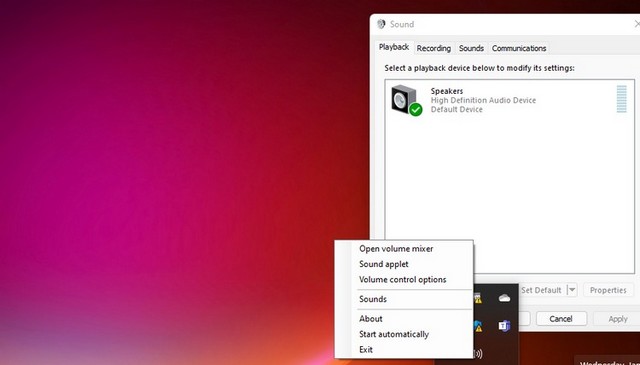Viewport: 640px width, 365px height.
Task: Select the Speakers device icon
Action: [x=404, y=98]
